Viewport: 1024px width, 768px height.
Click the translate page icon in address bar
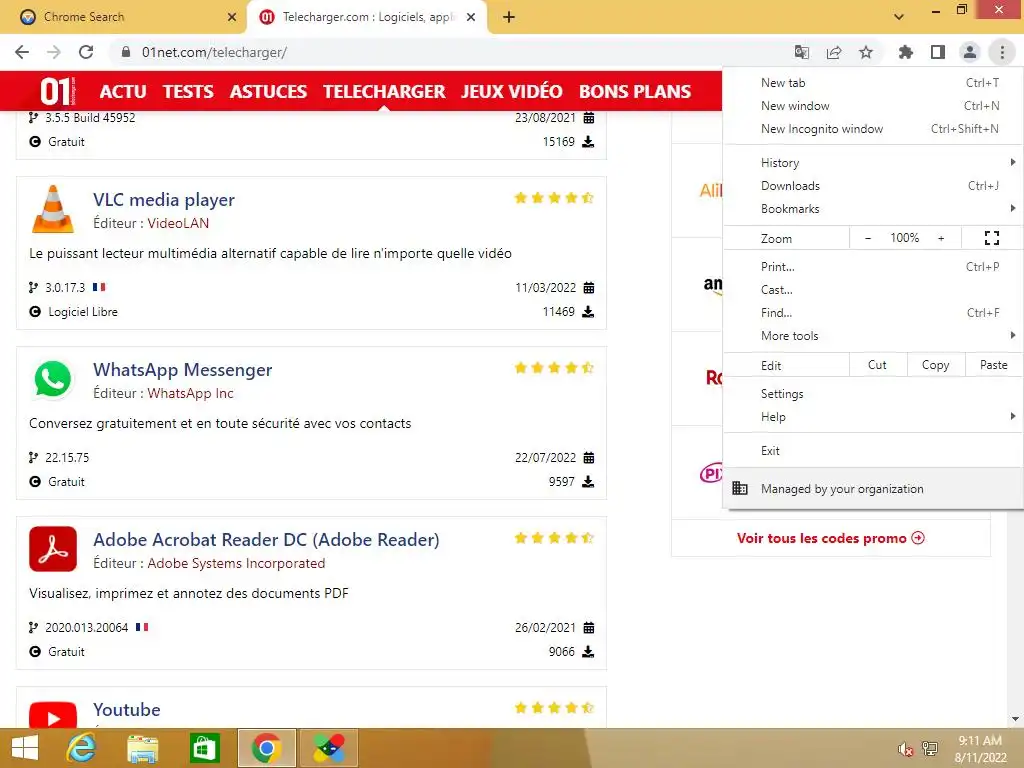click(801, 52)
